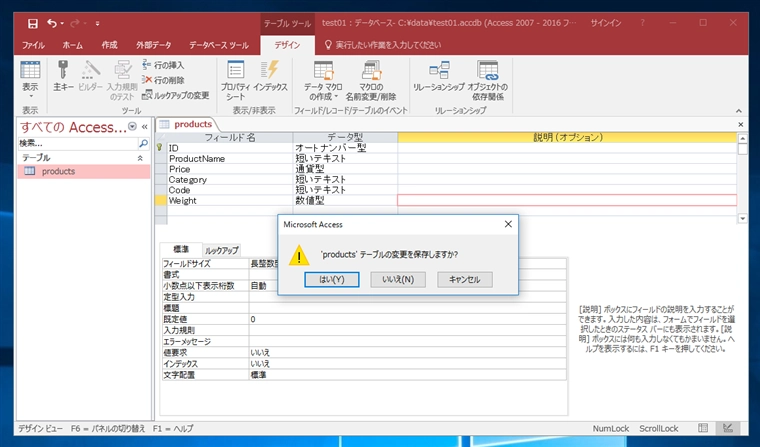Image resolution: width=760 pixels, height=447 pixels.
Task: Select the デザイン ribbon tab
Action: pos(287,45)
